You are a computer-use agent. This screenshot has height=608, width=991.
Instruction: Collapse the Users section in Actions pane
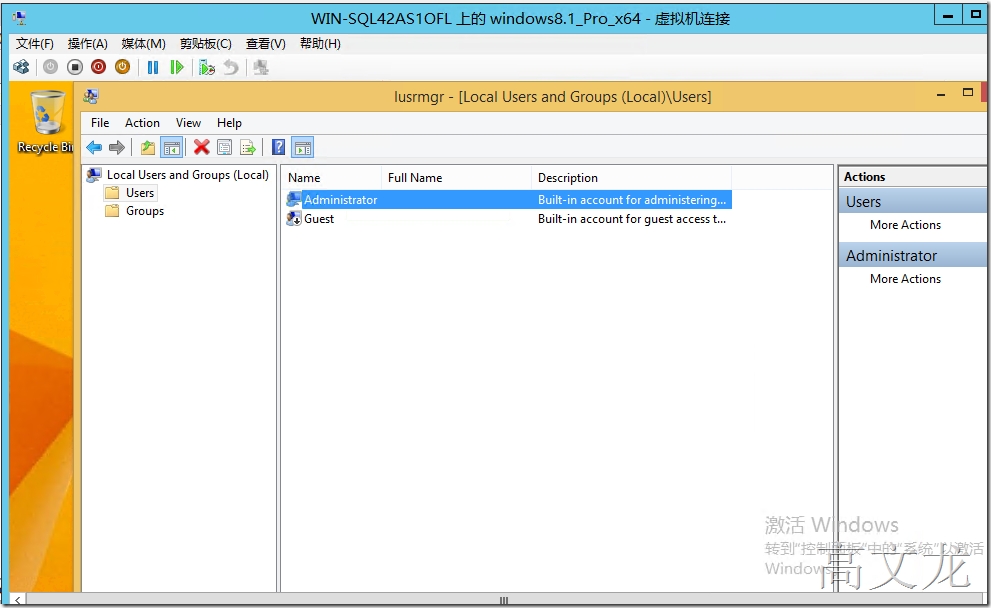[913, 202]
